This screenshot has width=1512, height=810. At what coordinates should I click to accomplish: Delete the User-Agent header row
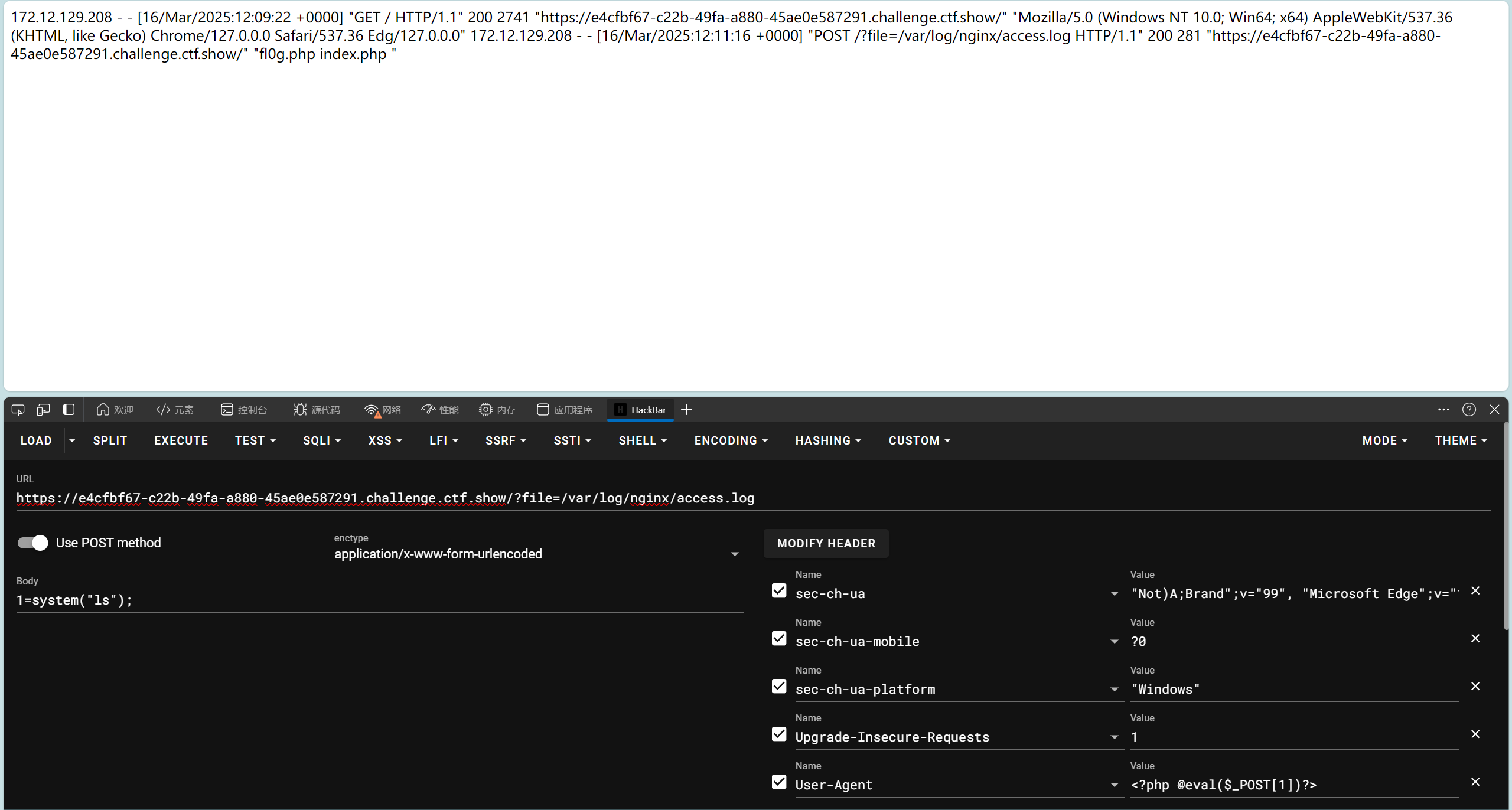coord(1475,782)
